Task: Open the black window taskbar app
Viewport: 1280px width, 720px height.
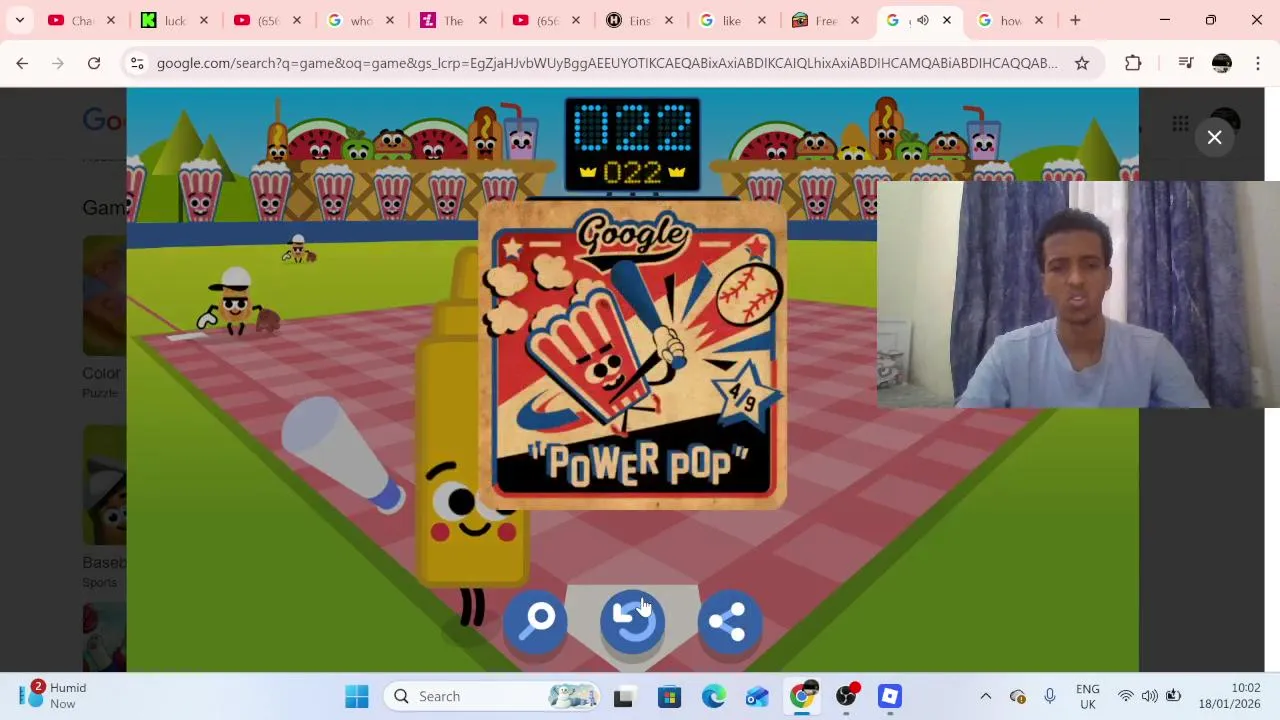Action: (x=623, y=696)
